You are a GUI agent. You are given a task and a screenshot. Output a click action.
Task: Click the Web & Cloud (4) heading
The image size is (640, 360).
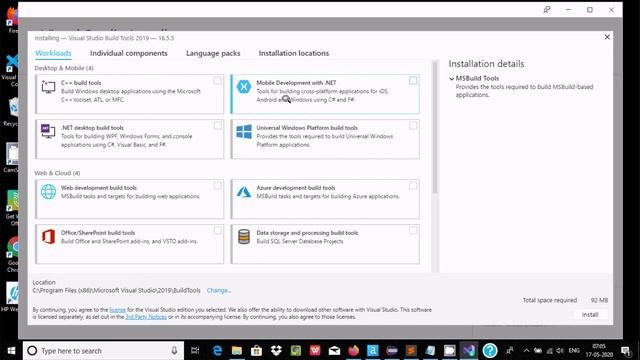click(x=57, y=173)
